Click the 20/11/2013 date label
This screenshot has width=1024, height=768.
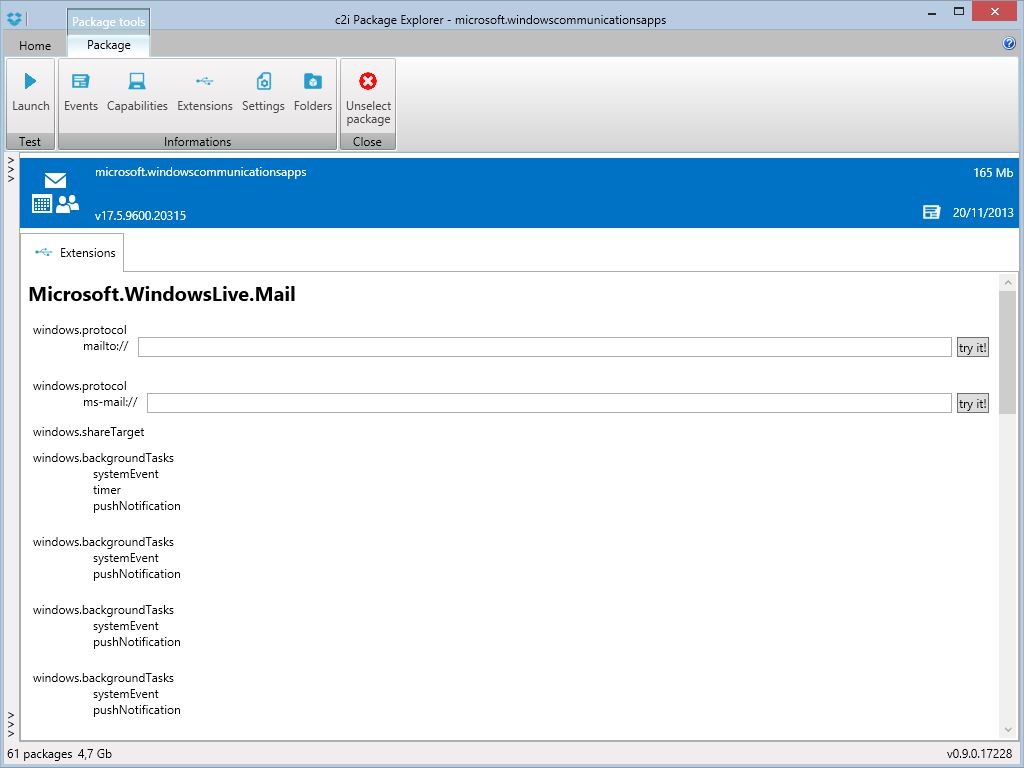[x=983, y=212]
